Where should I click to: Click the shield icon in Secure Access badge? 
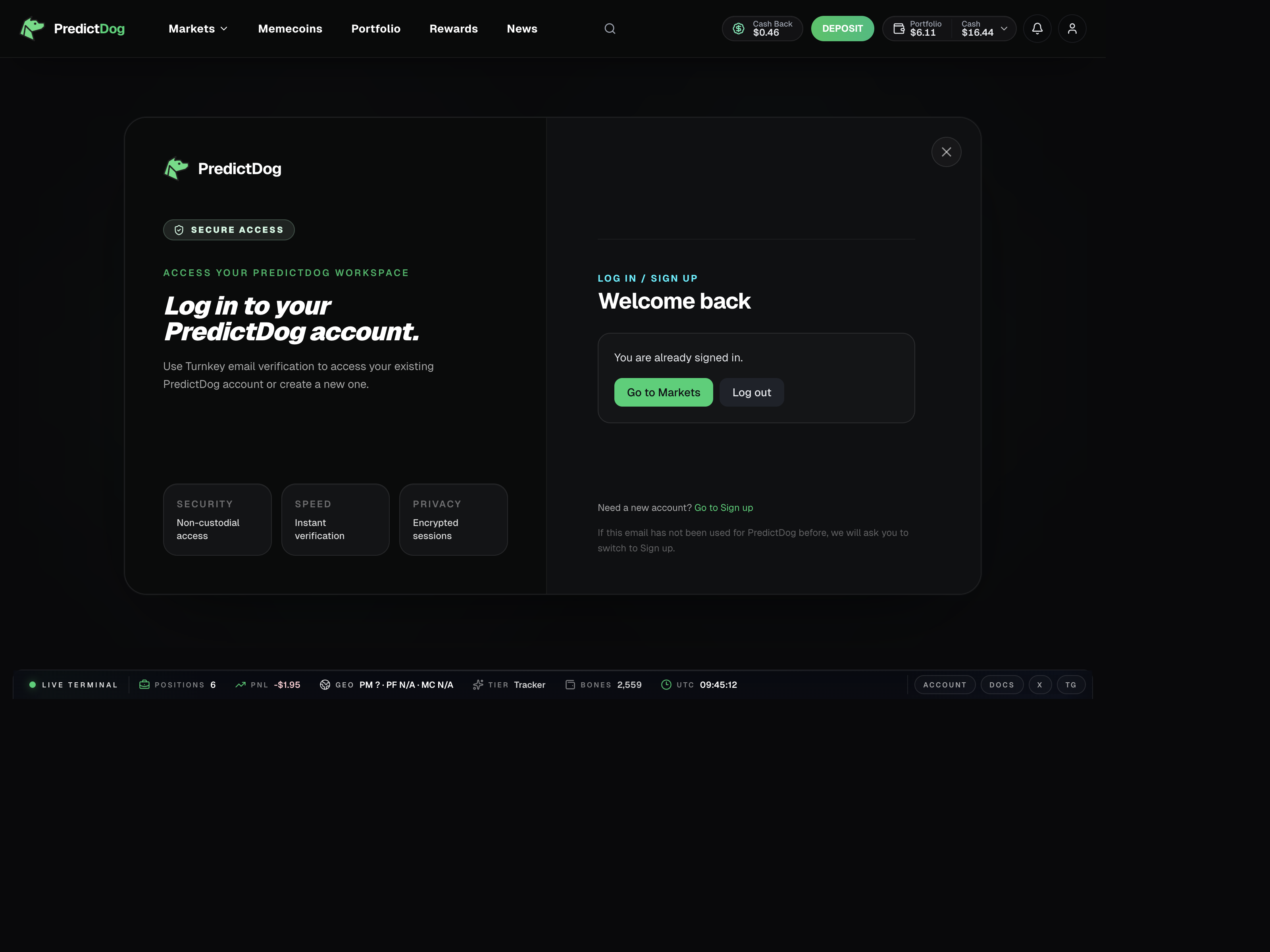click(179, 230)
